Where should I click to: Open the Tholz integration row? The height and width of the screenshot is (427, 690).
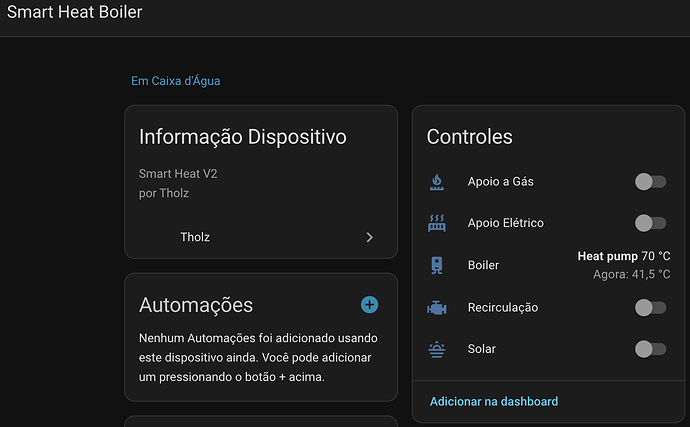[x=261, y=237]
